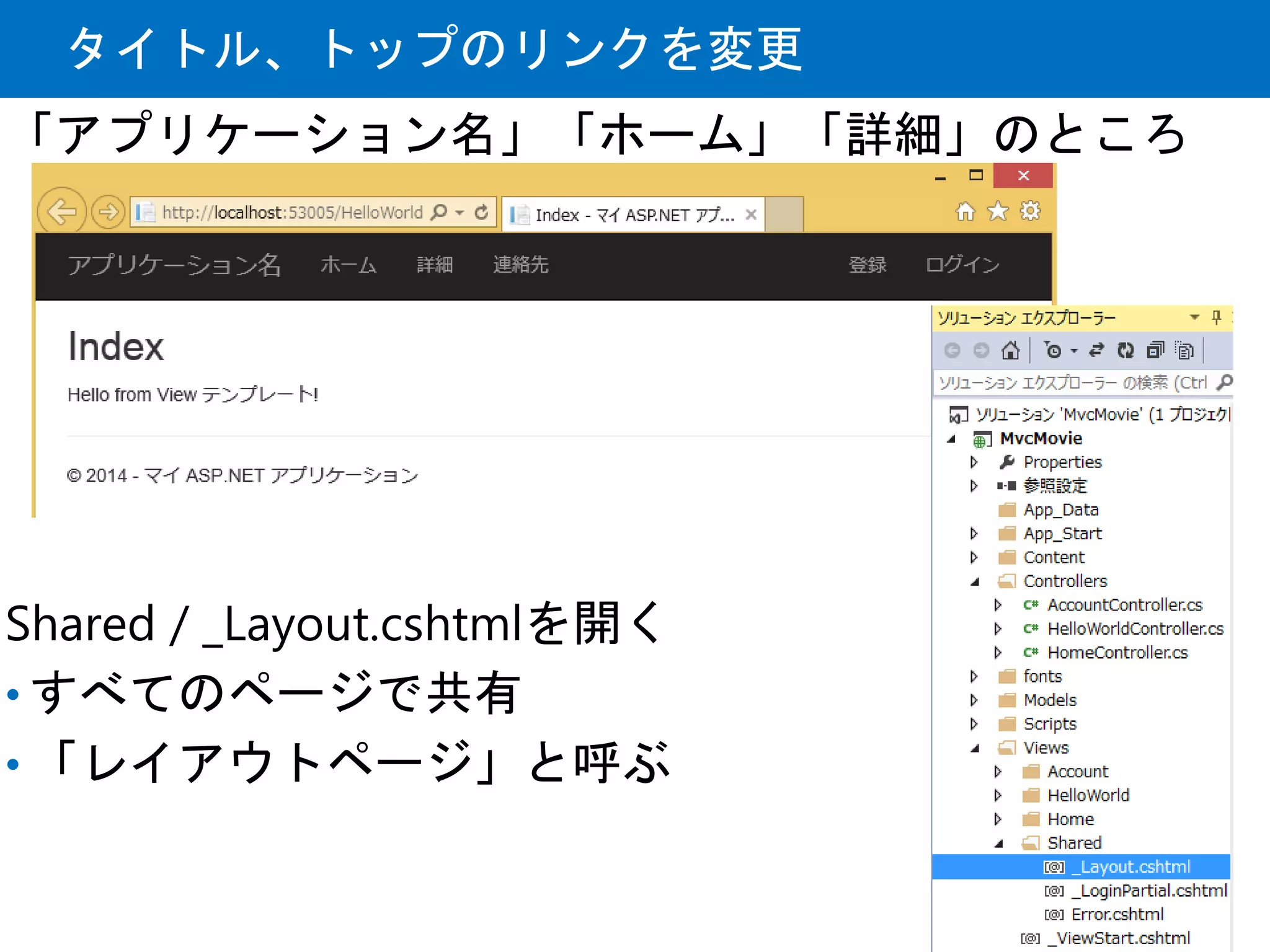Click the pending changes filter clock icon

(1052, 351)
